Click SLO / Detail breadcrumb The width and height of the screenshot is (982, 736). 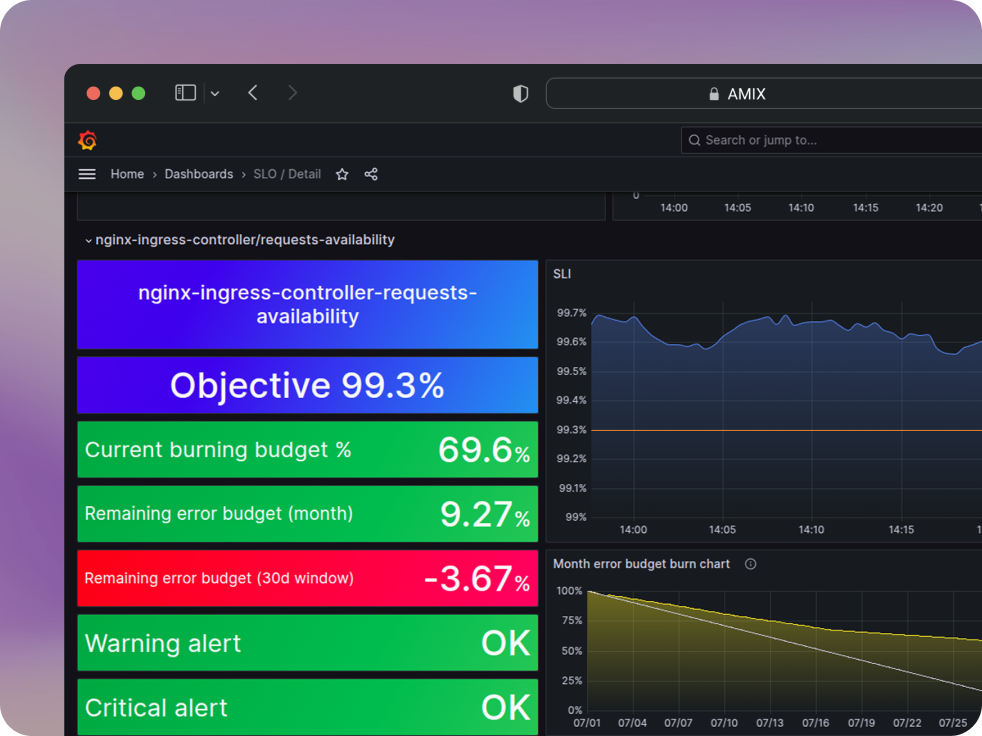(287, 174)
